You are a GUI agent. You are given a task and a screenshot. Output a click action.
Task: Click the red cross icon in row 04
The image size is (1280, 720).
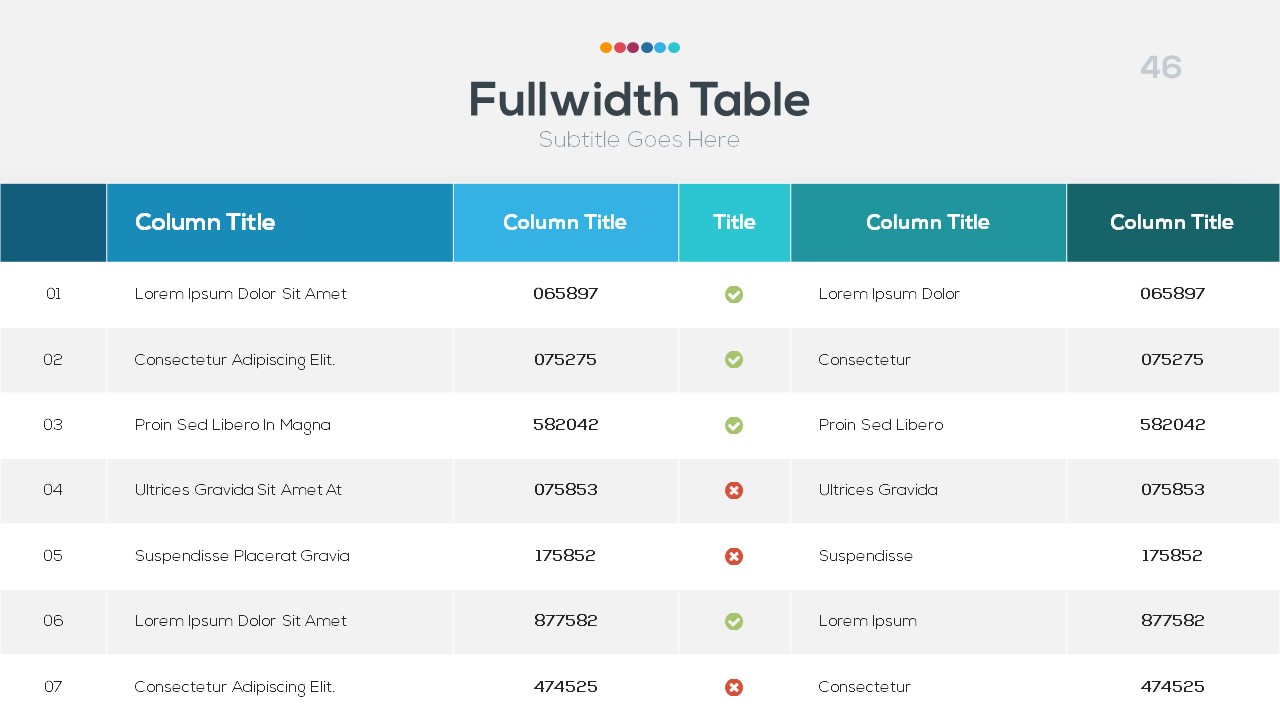[x=734, y=490]
